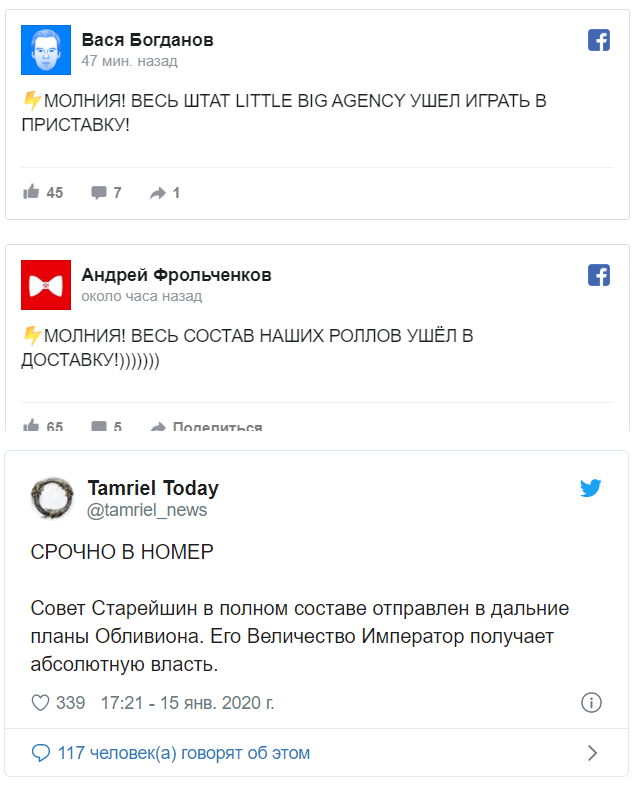Click the @tamriel_news handle
635x785 pixels.
147,510
